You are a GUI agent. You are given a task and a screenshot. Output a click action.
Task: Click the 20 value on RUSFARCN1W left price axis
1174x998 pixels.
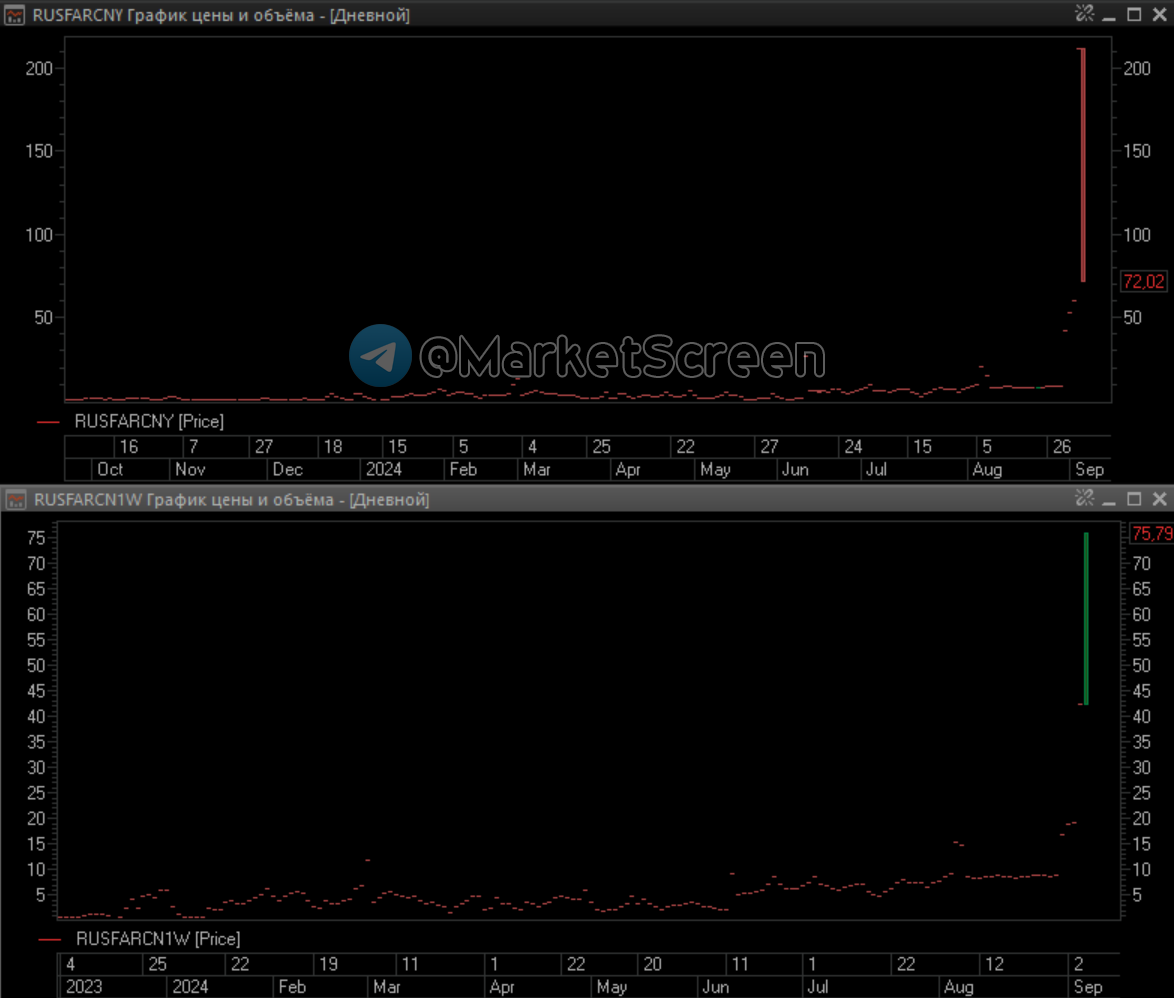coord(36,818)
